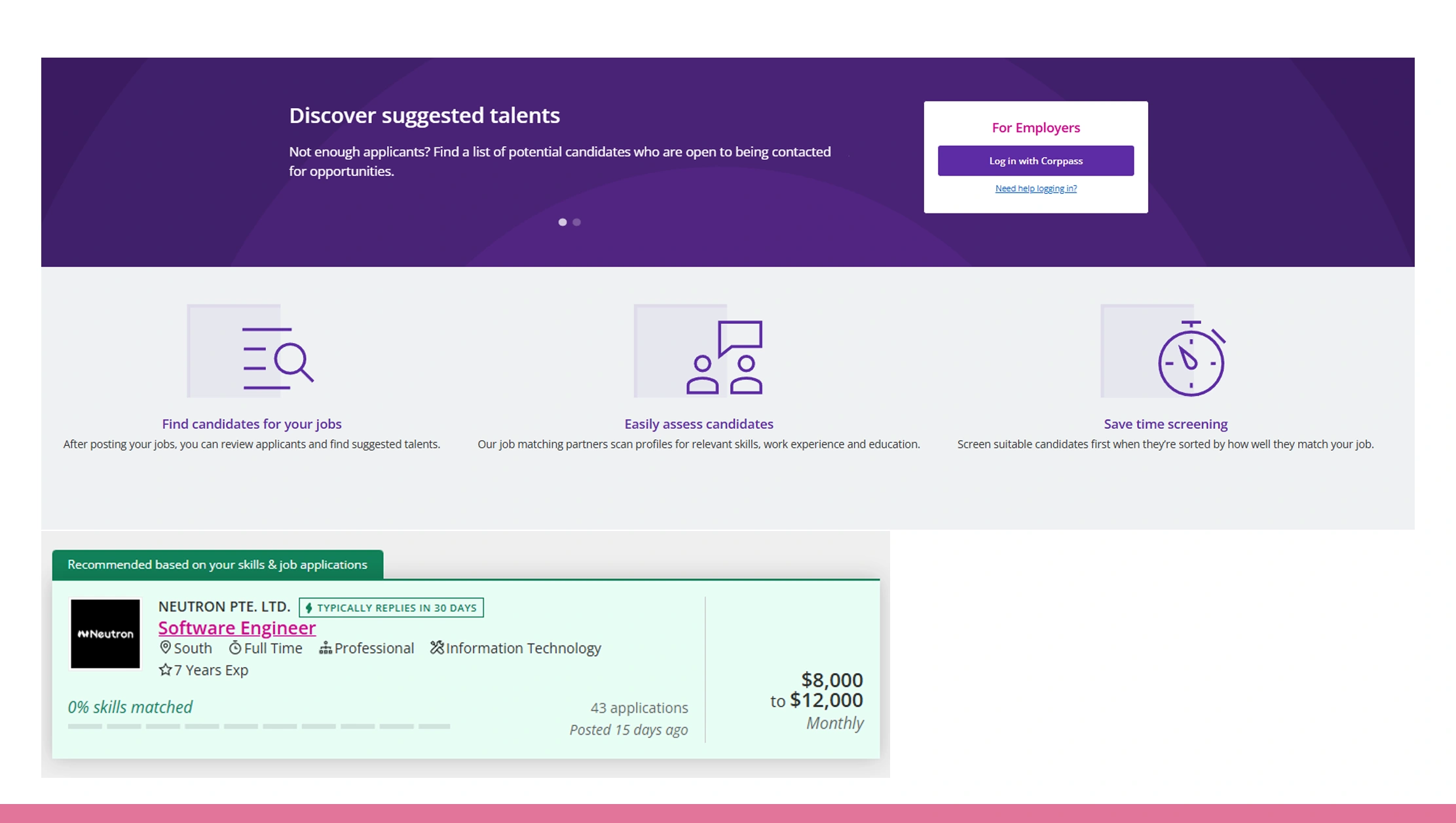Click the Neutron company logo thumbnail
This screenshot has height=823, width=1456.
pyautogui.click(x=105, y=633)
